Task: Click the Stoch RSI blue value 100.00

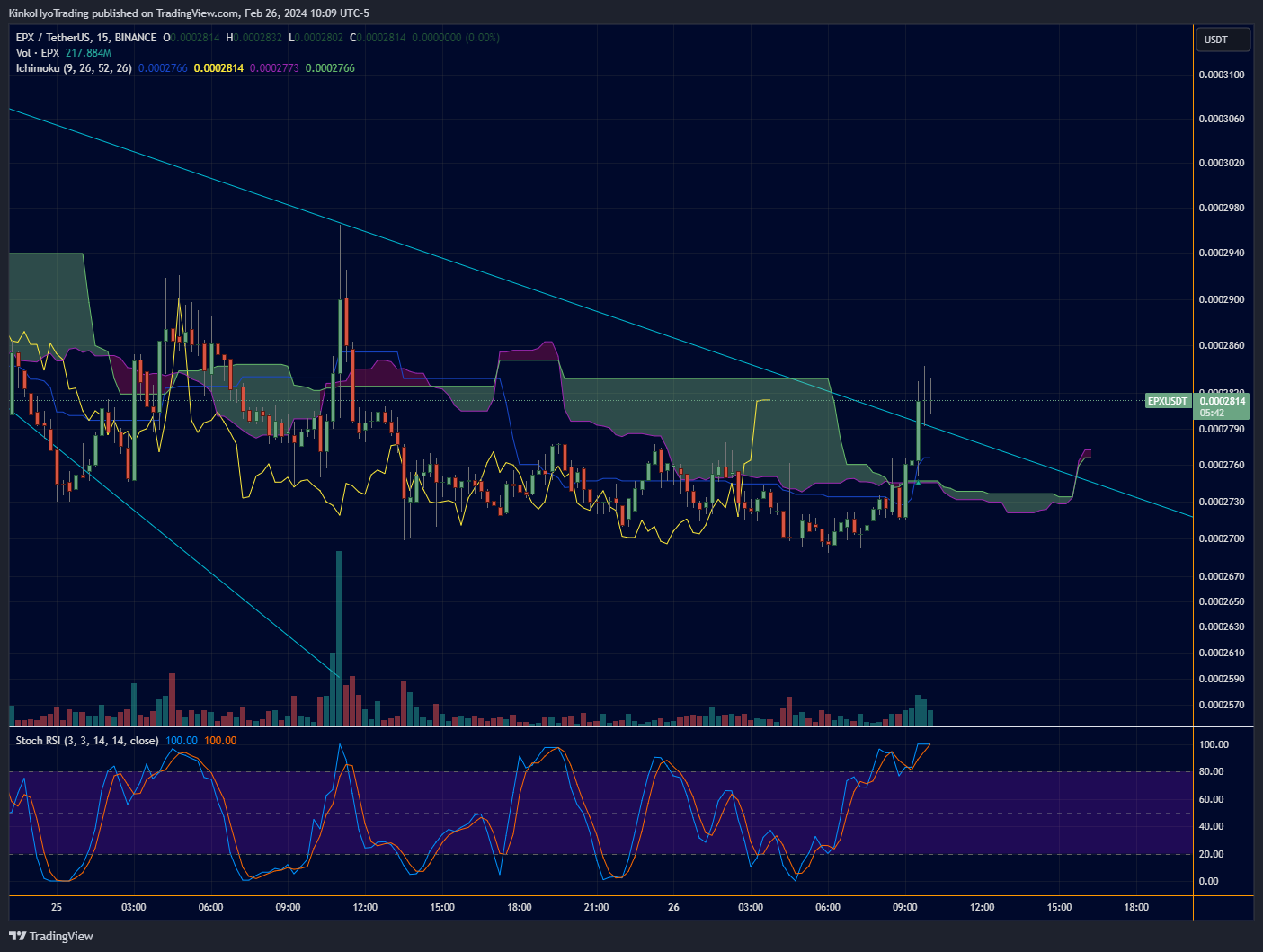Action: point(182,741)
